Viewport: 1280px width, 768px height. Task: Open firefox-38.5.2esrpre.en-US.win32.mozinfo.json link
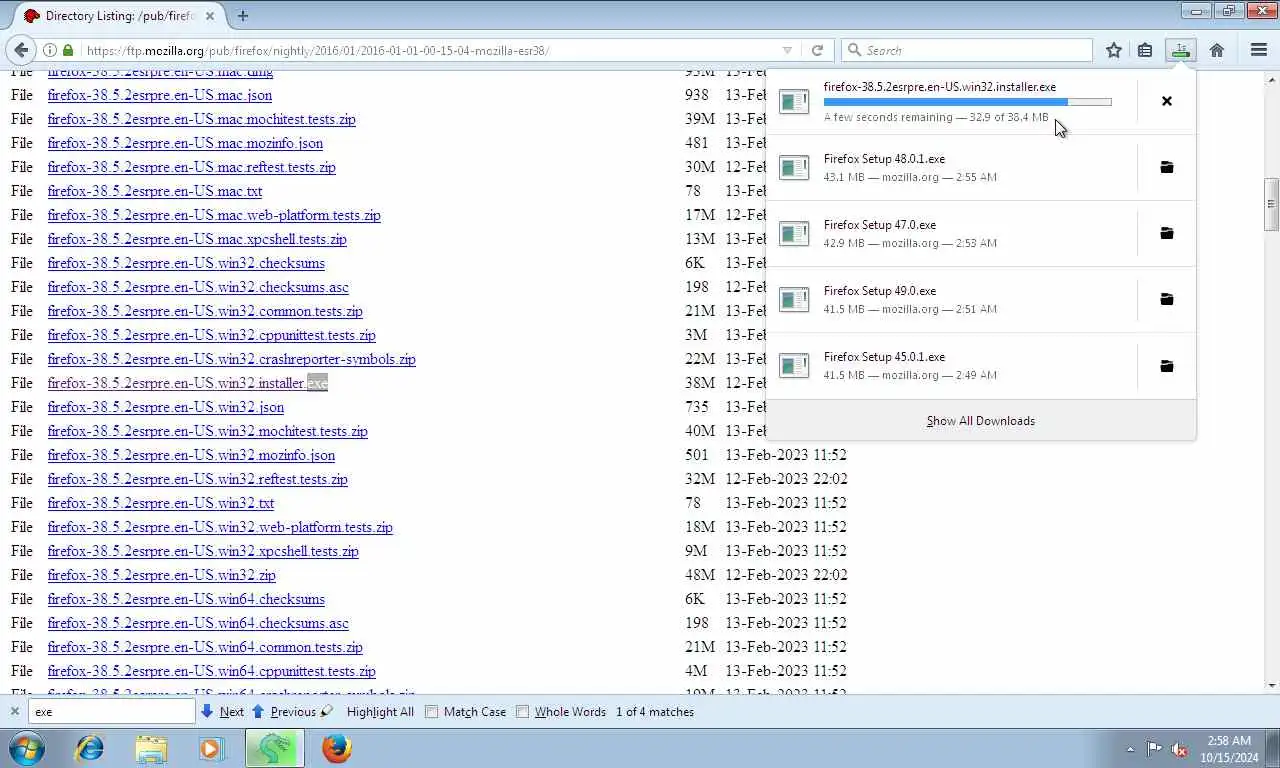[x=192, y=455]
